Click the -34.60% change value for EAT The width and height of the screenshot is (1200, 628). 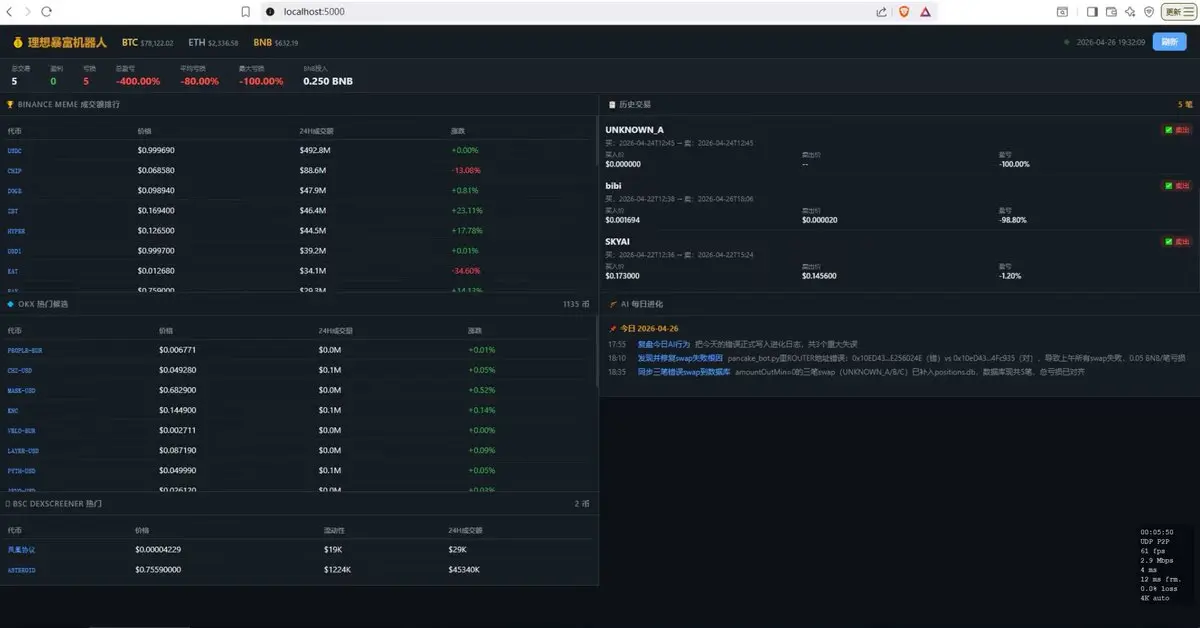click(466, 271)
